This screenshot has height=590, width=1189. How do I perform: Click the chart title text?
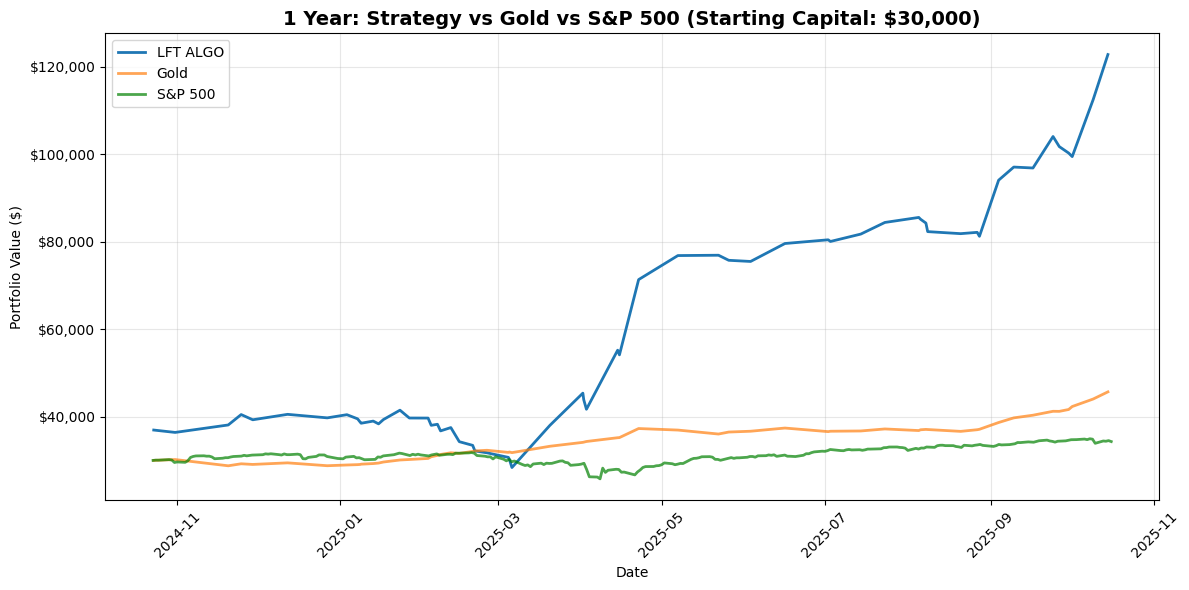click(x=631, y=19)
